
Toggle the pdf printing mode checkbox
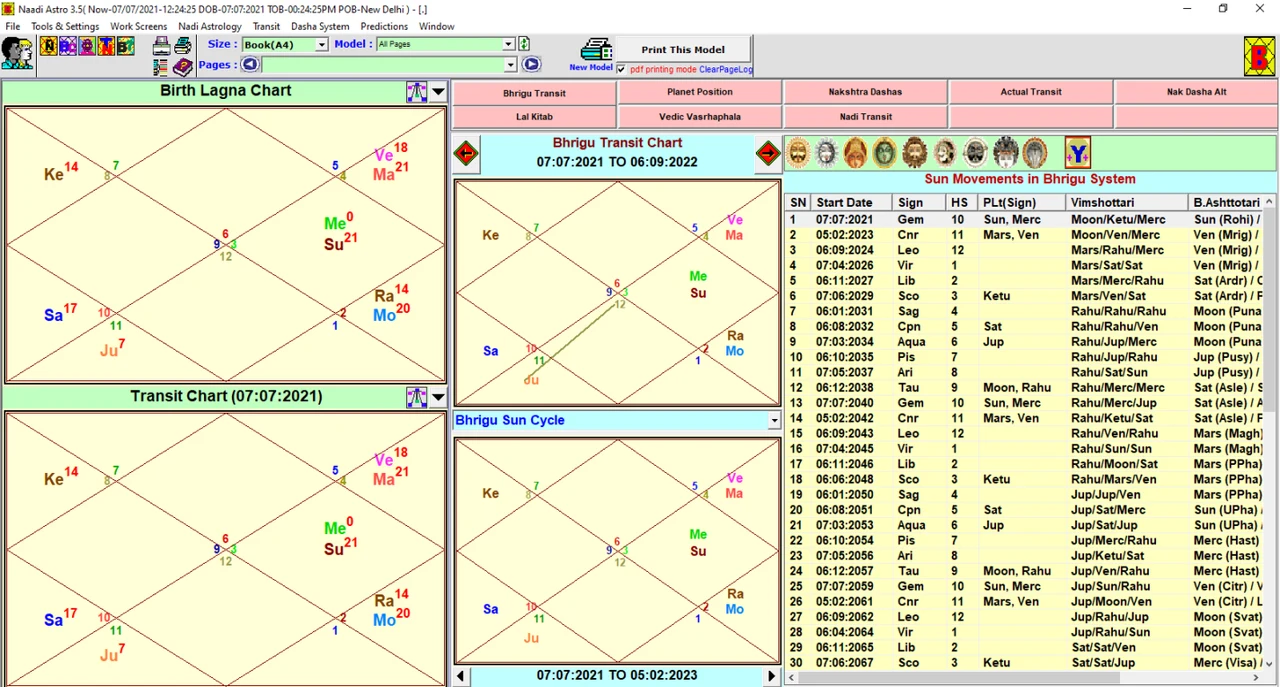[x=621, y=70]
